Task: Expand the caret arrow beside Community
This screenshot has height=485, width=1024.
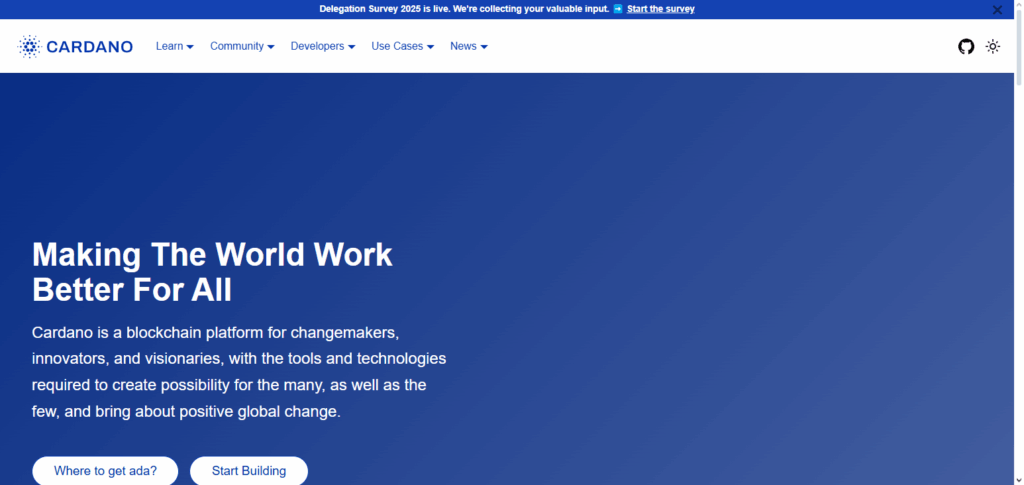Action: [x=271, y=47]
